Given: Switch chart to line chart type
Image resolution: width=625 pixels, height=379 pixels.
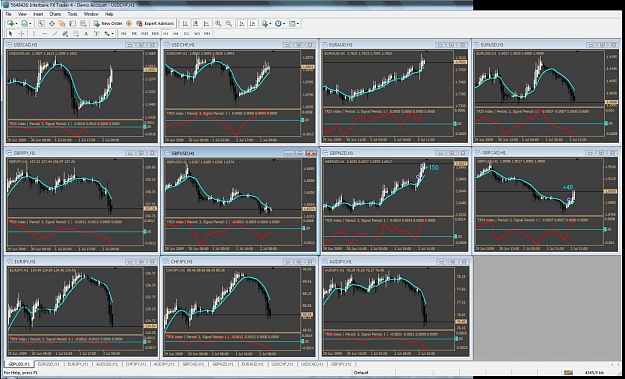Looking at the screenshot, I should 206,24.
